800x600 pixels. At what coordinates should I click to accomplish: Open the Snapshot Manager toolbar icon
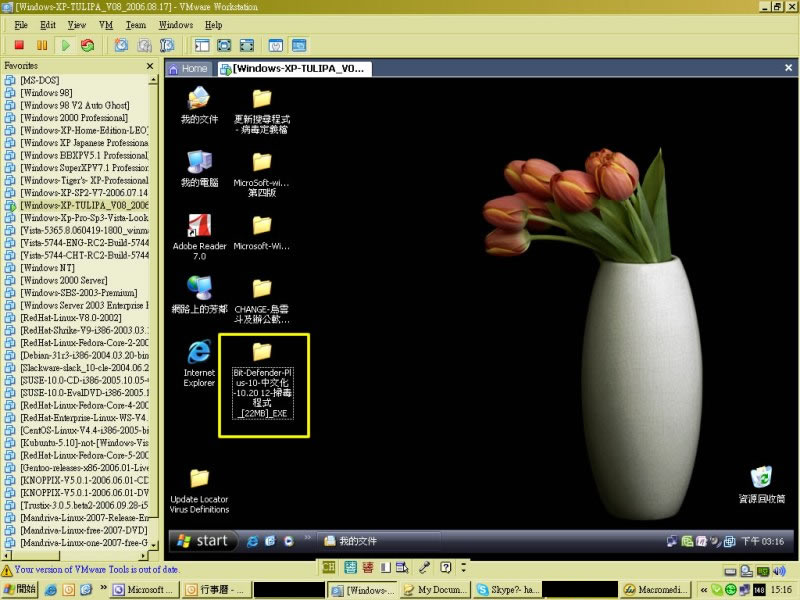coord(167,45)
